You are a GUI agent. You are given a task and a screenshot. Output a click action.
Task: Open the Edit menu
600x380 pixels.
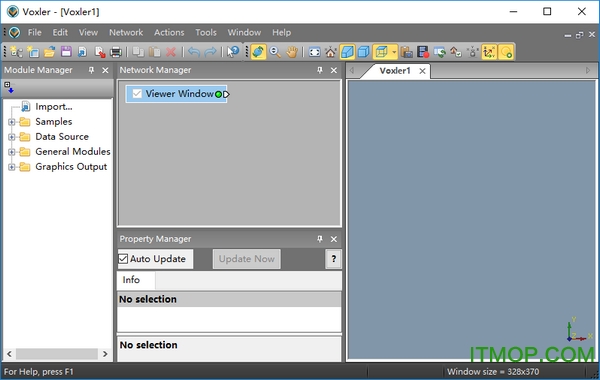point(60,33)
